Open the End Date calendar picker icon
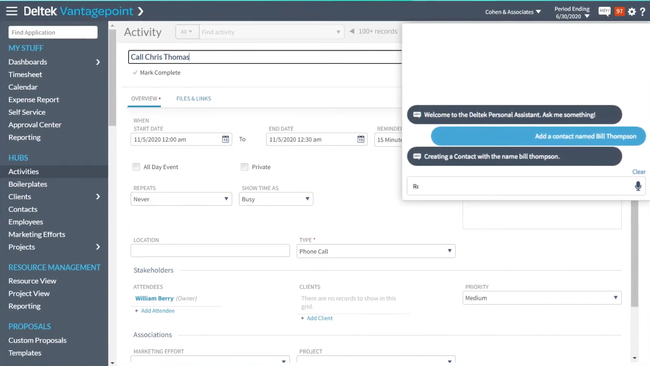The width and height of the screenshot is (650, 366). point(361,139)
